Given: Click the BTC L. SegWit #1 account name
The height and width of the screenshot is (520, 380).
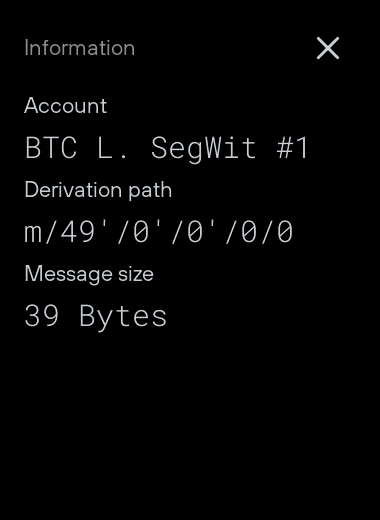Looking at the screenshot, I should [x=167, y=148].
